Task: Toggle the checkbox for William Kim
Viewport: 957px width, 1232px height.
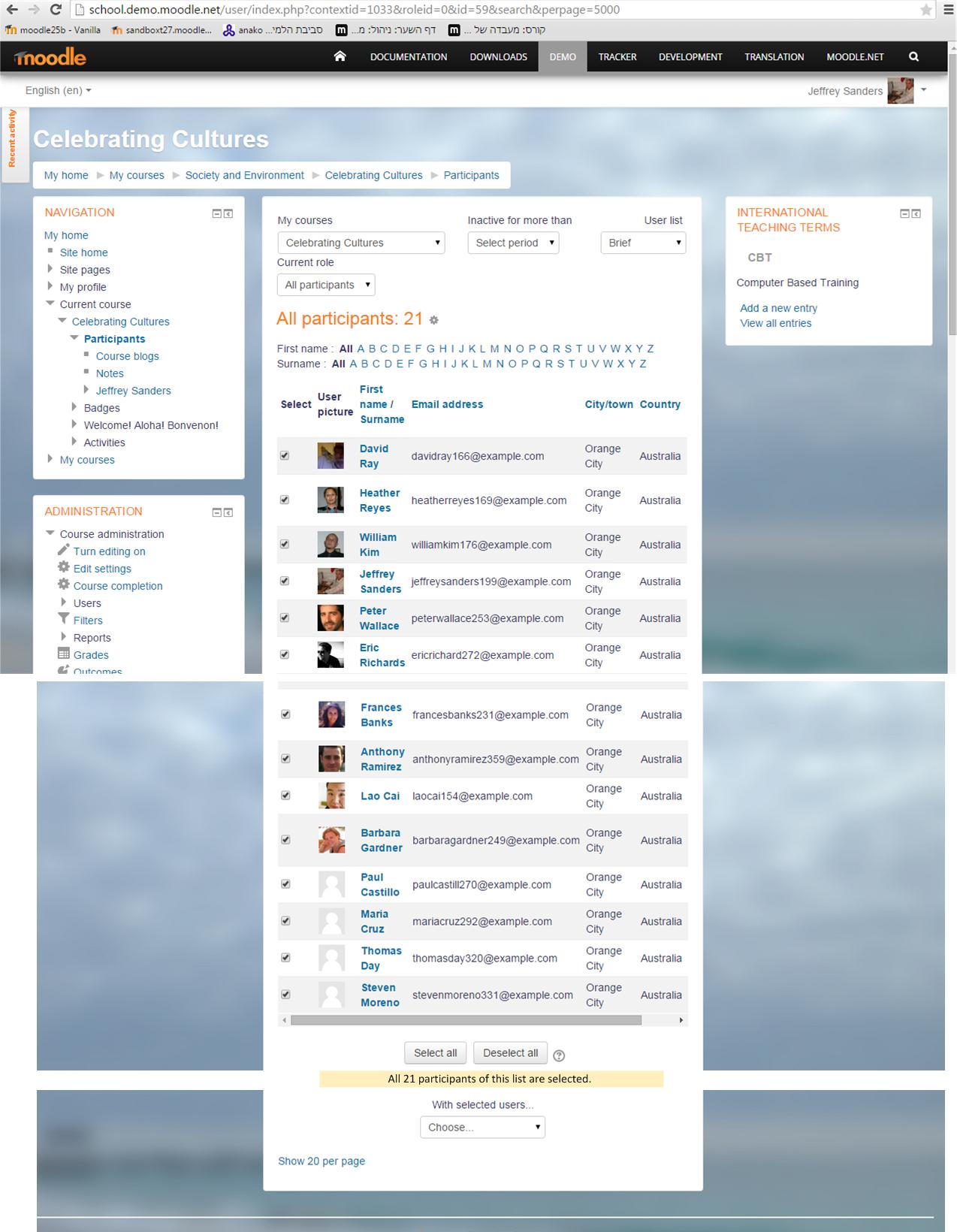Action: tap(285, 544)
